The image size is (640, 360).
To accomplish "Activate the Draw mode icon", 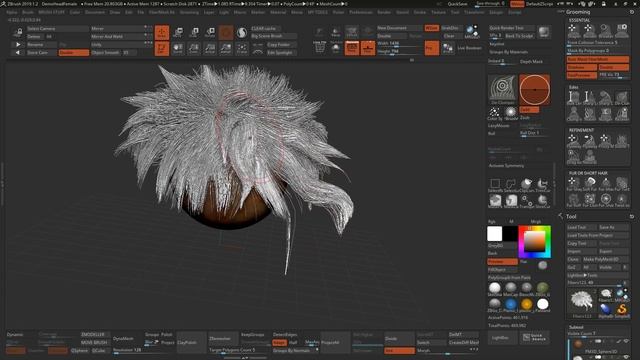I will coord(162,33).
